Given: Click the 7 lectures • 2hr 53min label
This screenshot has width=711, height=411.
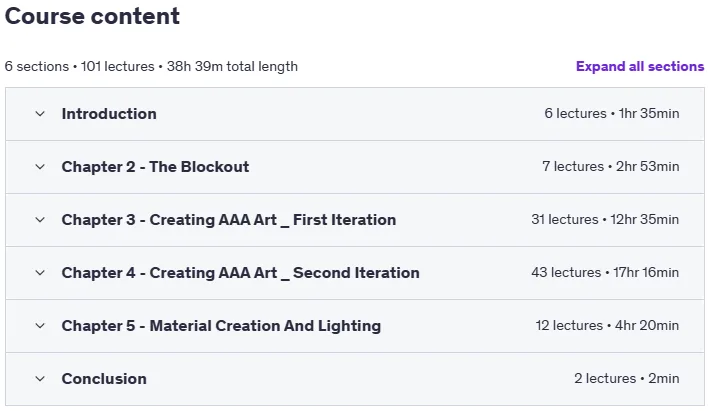Looking at the screenshot, I should pos(611,166).
